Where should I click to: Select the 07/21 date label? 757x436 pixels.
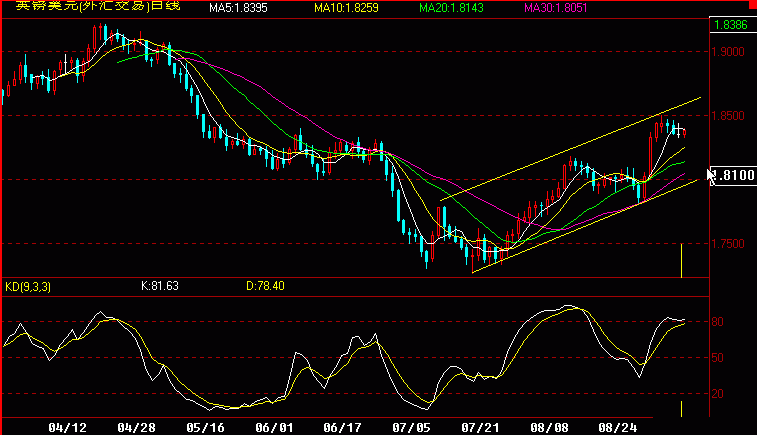pos(480,428)
